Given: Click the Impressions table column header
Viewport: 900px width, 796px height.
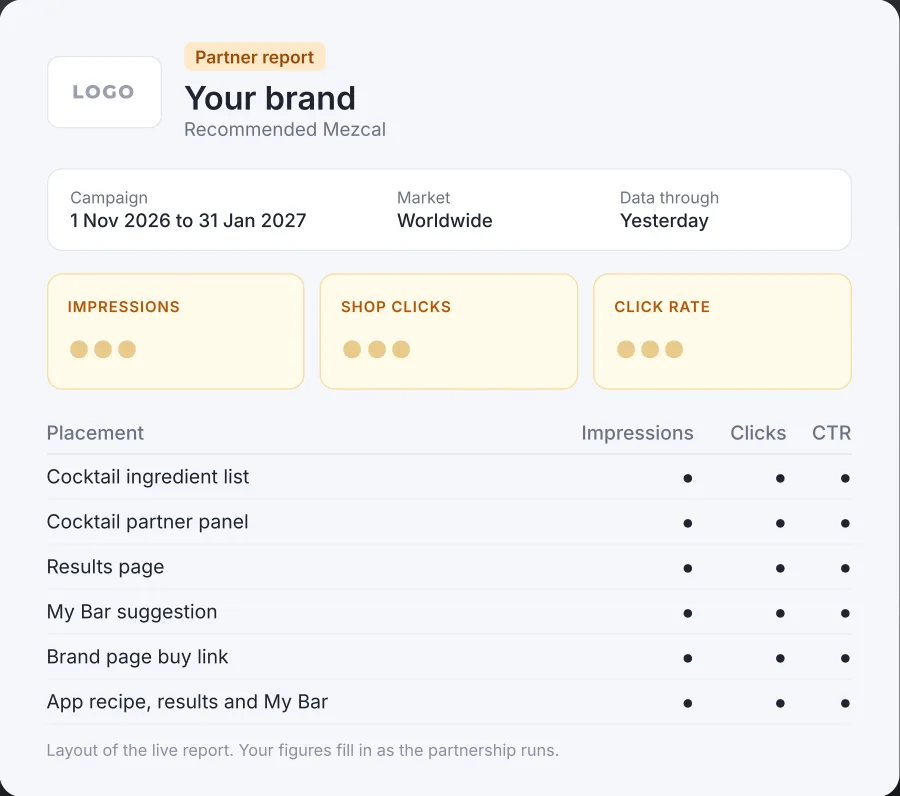Looking at the screenshot, I should tap(637, 433).
